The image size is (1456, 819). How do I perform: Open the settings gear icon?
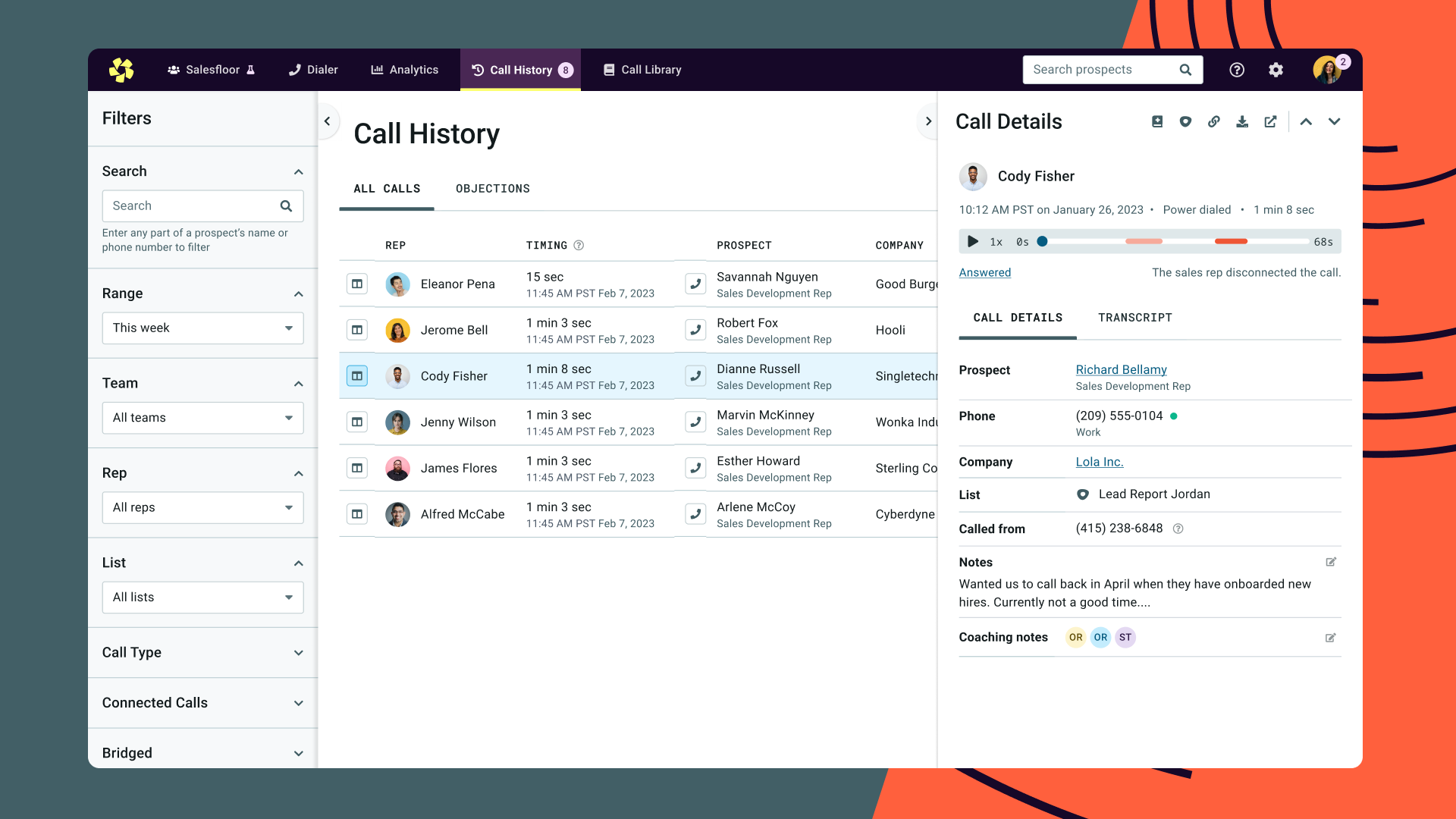point(1276,70)
